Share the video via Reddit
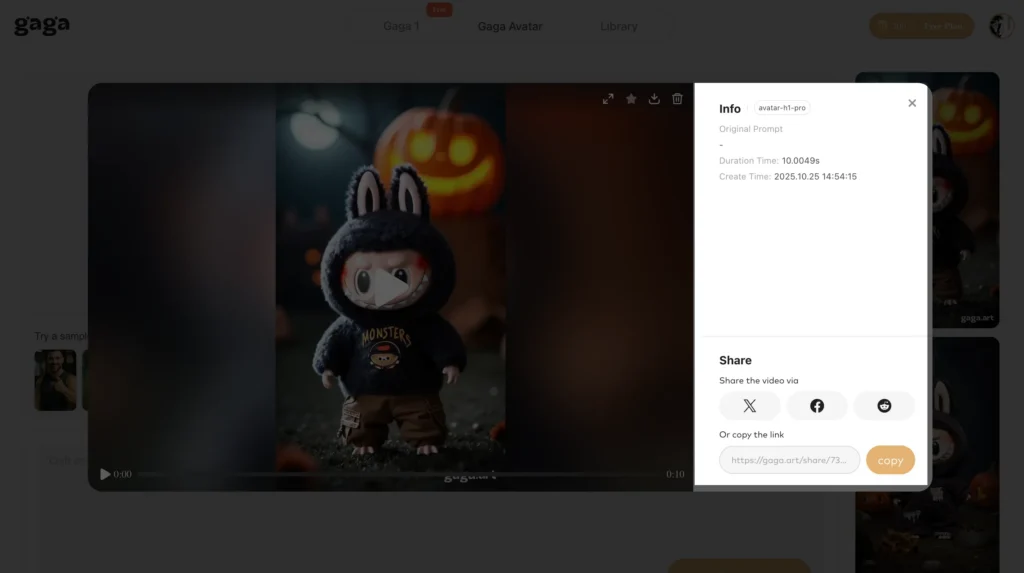 (x=884, y=406)
